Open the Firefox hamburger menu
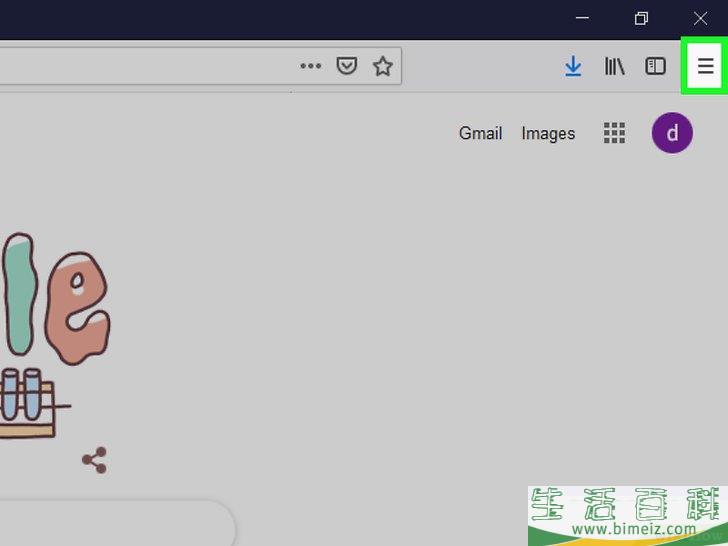This screenshot has width=728, height=546. point(705,66)
